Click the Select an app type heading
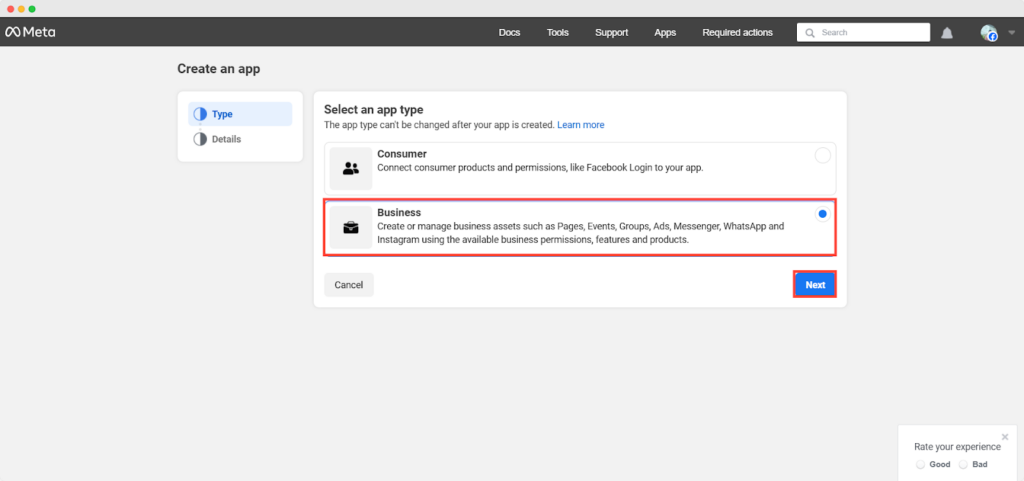The width and height of the screenshot is (1024, 481). [374, 110]
